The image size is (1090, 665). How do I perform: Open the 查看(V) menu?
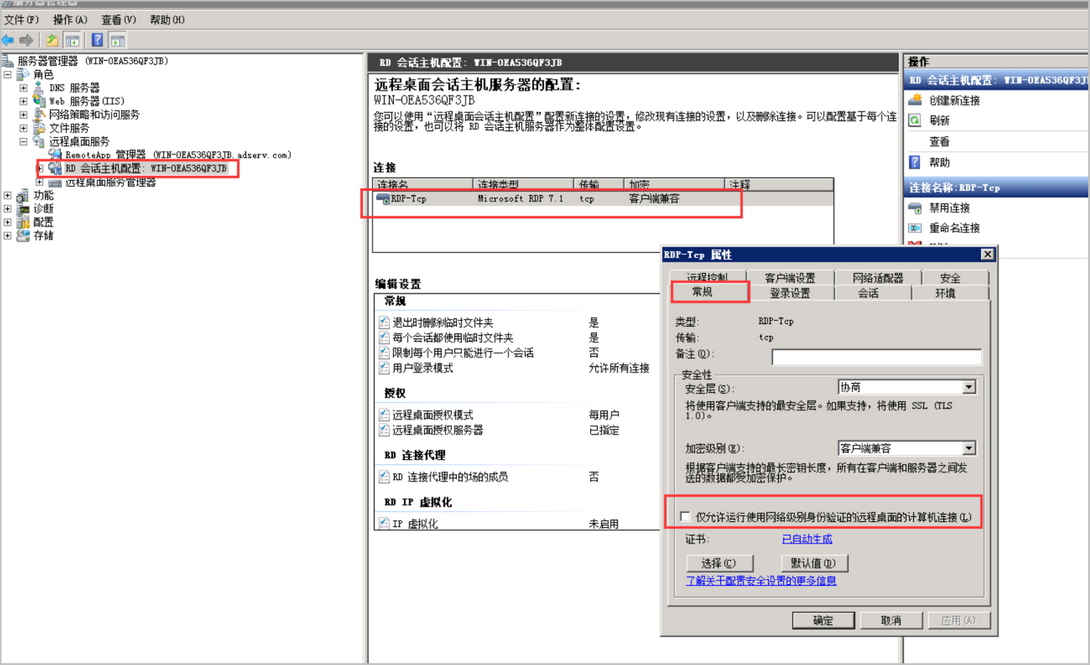[x=119, y=19]
